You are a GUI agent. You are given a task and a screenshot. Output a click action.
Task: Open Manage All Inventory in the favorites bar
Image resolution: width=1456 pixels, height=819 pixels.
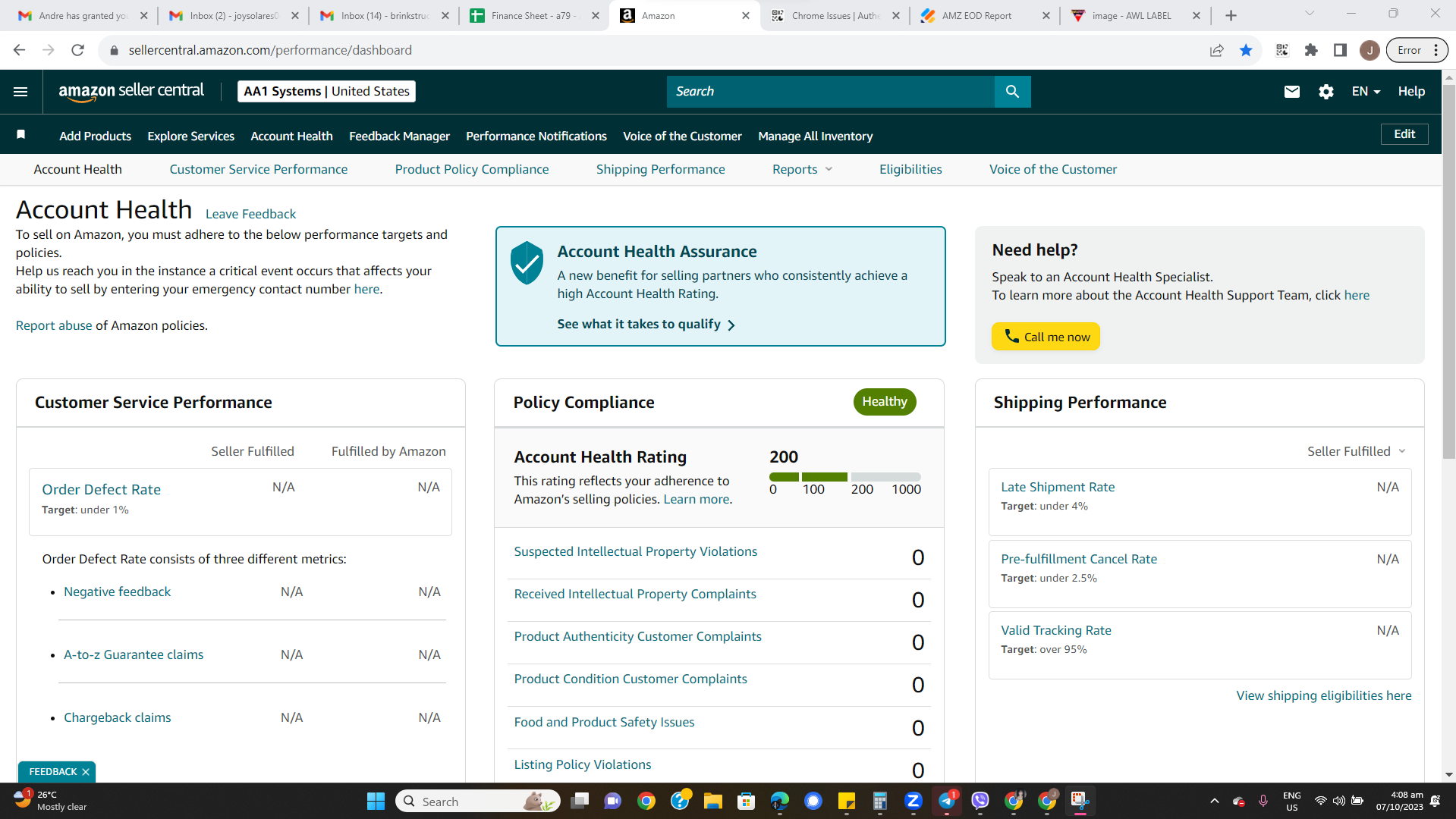(x=816, y=136)
